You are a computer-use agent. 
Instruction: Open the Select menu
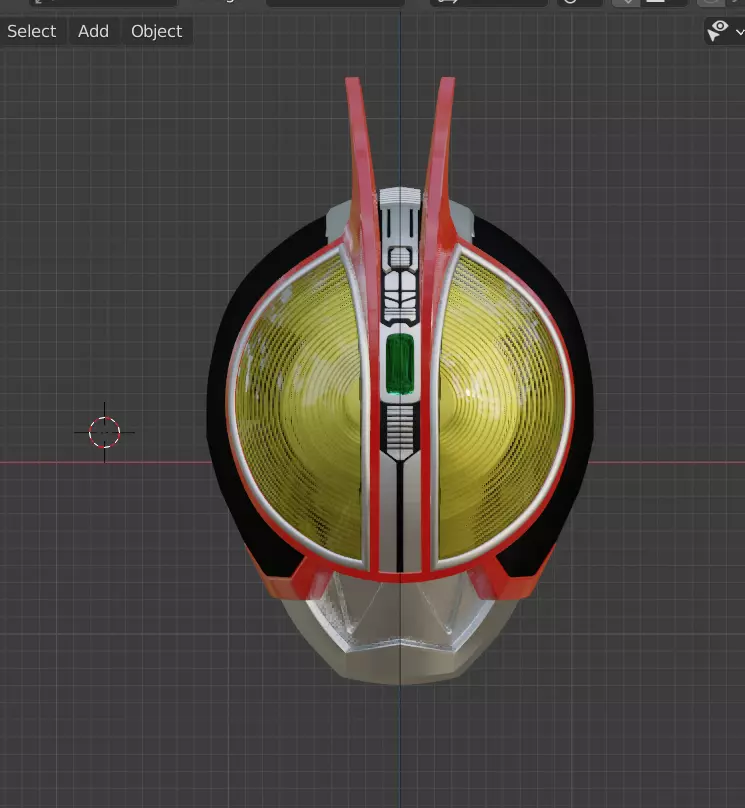tap(31, 31)
